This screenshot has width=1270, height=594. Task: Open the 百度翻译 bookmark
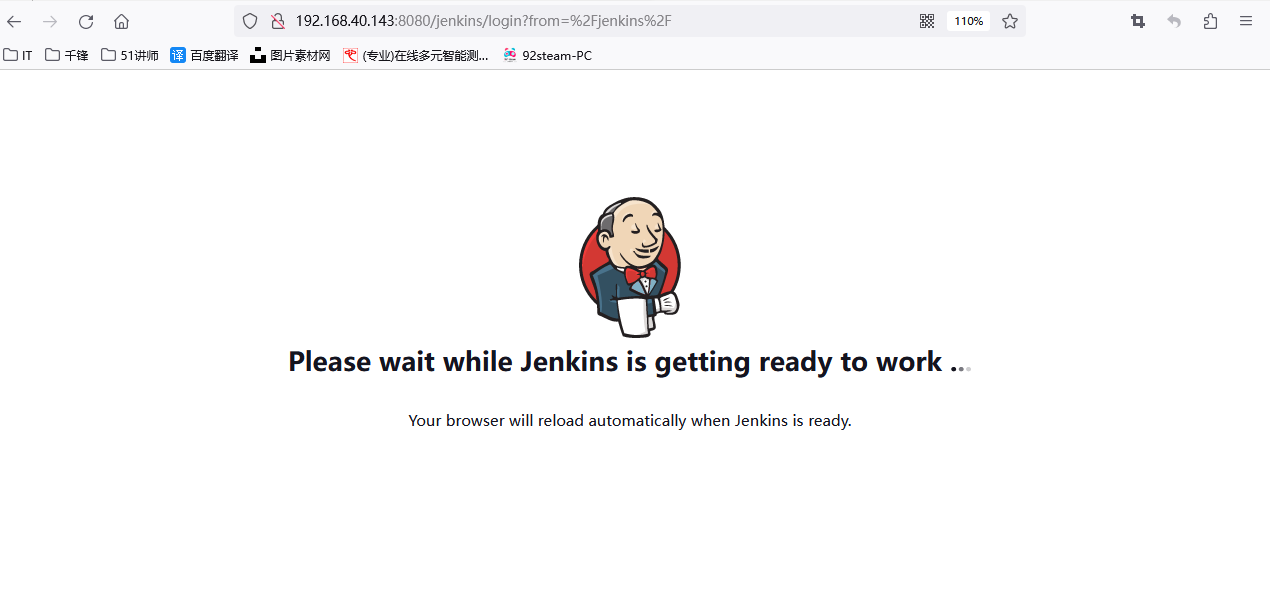point(204,55)
